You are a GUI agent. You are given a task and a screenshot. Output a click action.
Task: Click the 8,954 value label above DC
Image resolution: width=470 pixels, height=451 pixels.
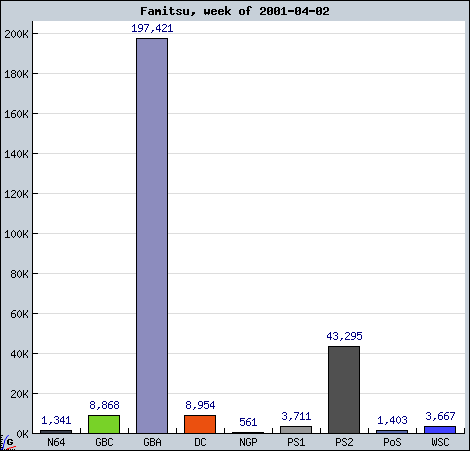click(200, 405)
